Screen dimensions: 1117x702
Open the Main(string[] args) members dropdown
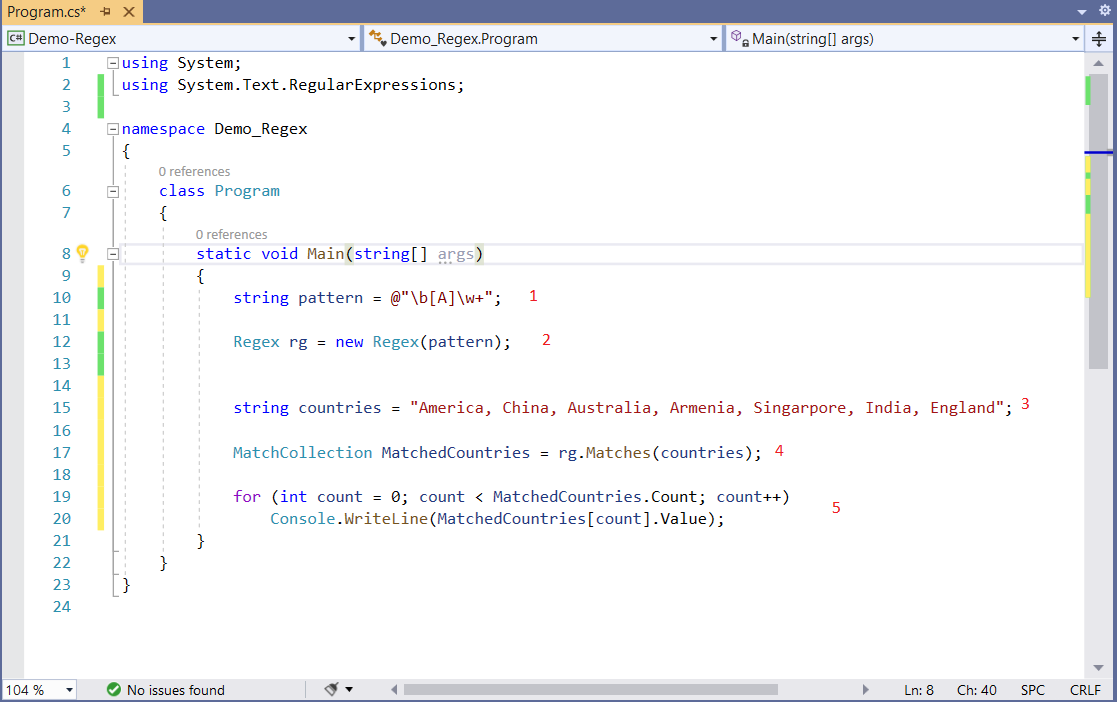1074,38
